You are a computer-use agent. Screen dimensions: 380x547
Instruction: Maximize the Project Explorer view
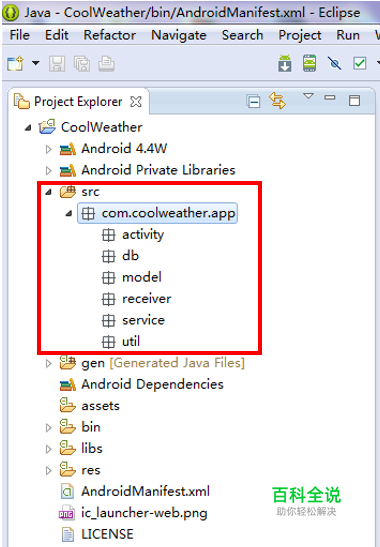click(x=355, y=100)
